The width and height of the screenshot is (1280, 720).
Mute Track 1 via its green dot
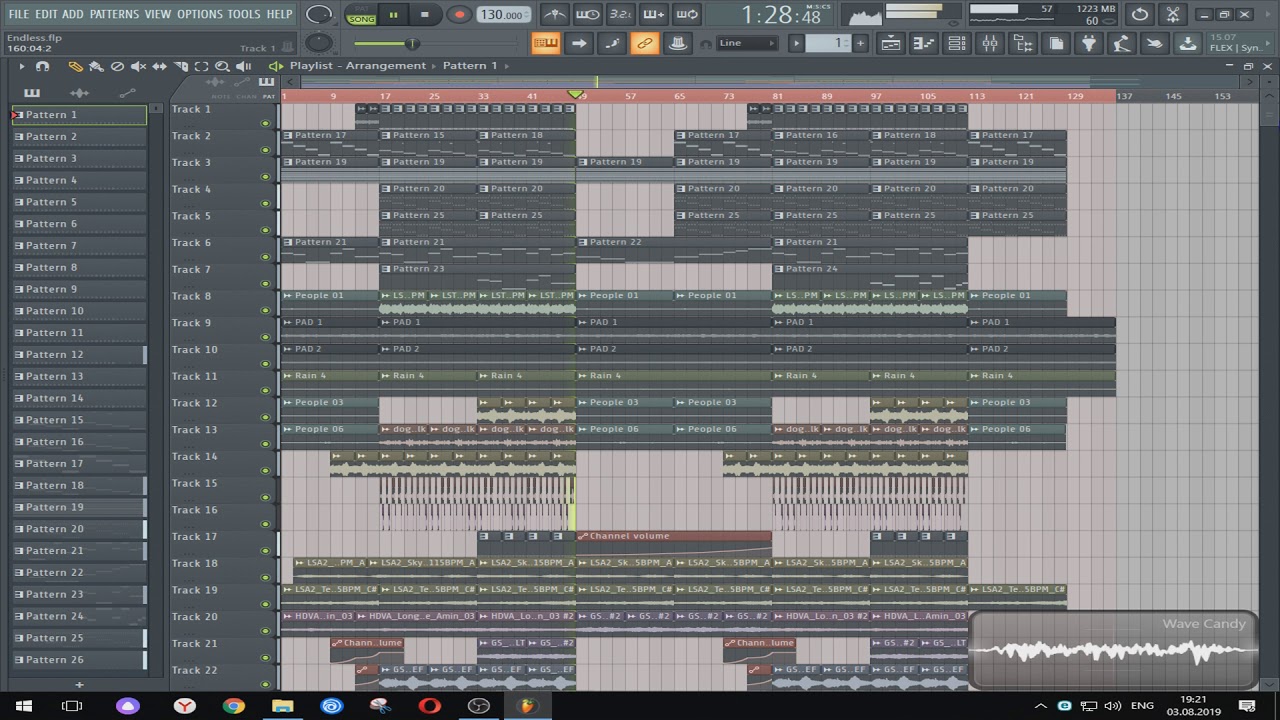pyautogui.click(x=265, y=123)
